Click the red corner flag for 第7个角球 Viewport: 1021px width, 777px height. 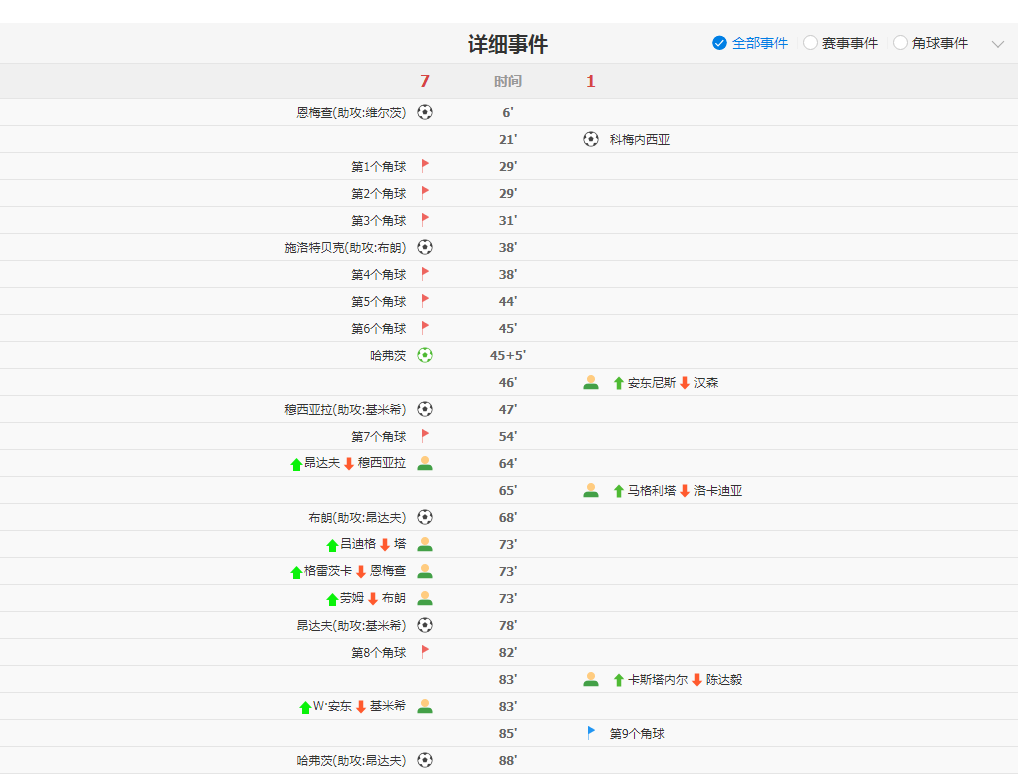point(425,436)
